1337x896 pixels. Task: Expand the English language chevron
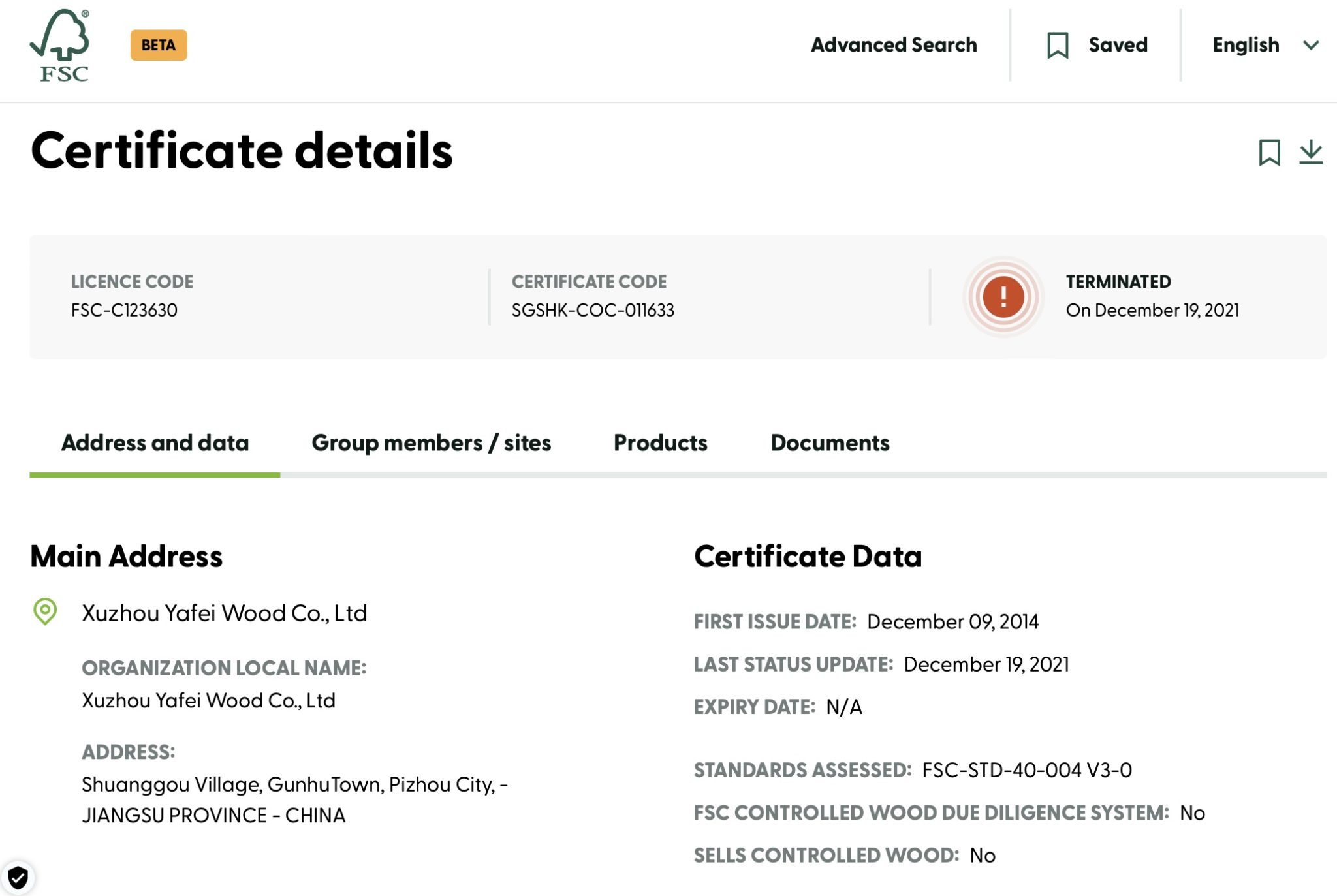(x=1311, y=45)
